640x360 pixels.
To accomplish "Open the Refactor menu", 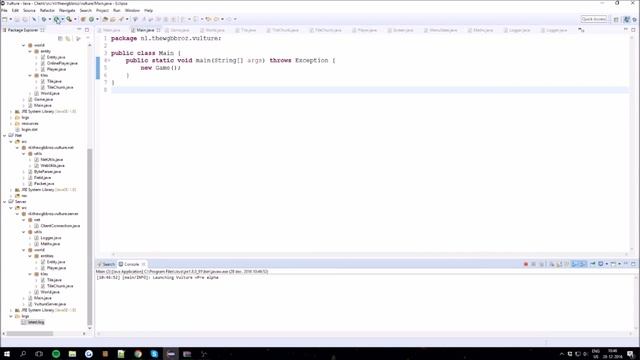I will [x=47, y=10].
